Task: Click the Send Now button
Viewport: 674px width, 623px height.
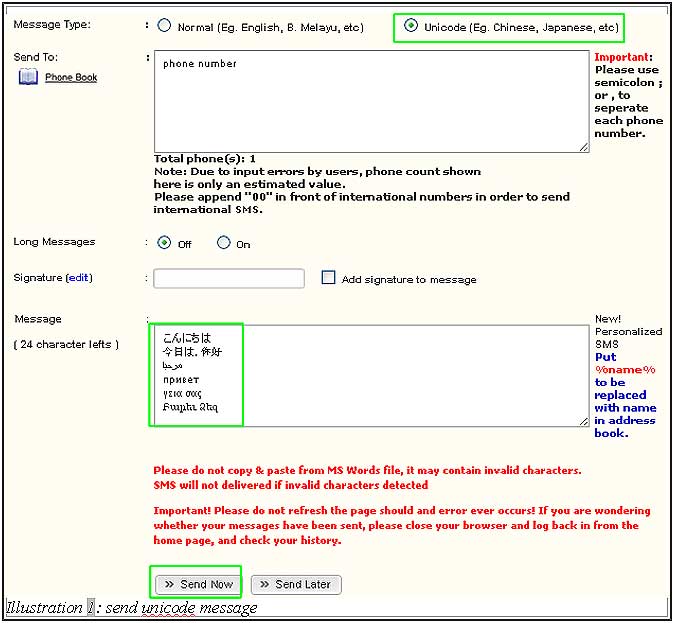Action: 199,585
